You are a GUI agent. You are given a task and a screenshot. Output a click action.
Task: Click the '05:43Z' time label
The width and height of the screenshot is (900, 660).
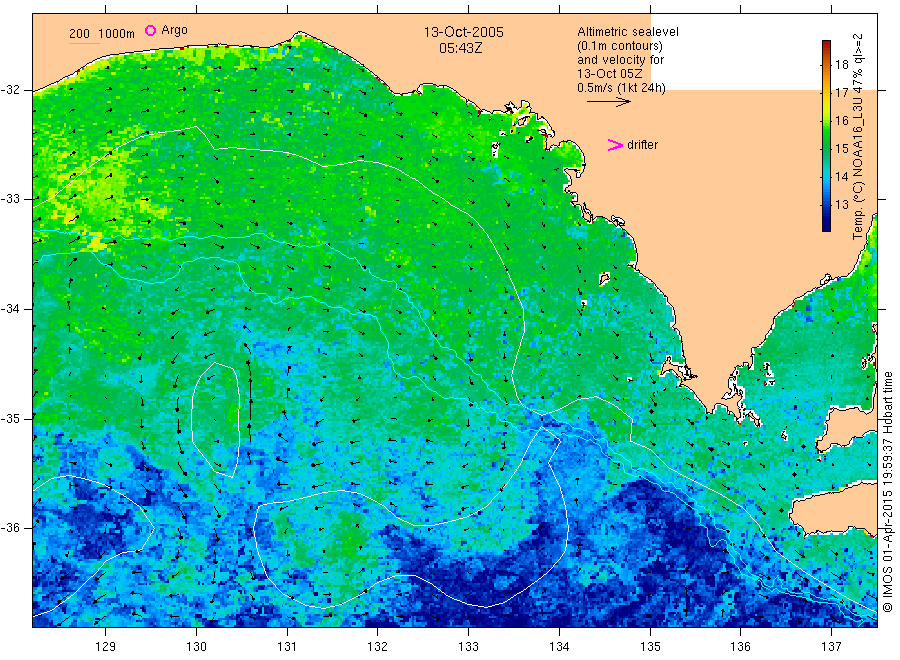460,49
